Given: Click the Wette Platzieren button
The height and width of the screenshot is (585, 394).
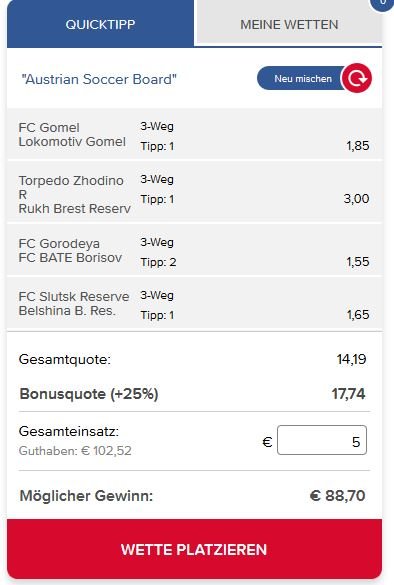Looking at the screenshot, I should pos(194,549).
